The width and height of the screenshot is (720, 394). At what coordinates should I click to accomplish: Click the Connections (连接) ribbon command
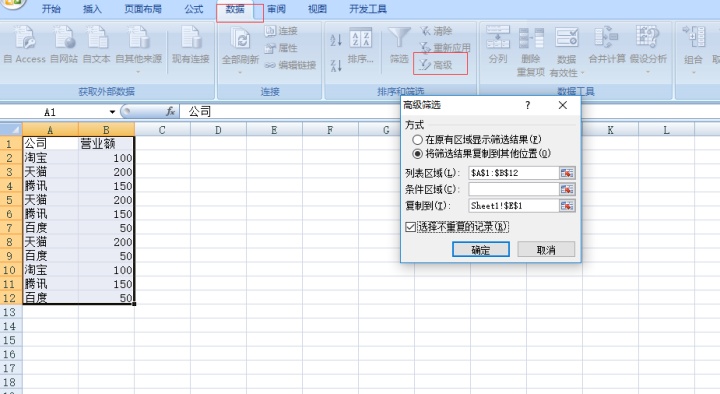pos(281,31)
